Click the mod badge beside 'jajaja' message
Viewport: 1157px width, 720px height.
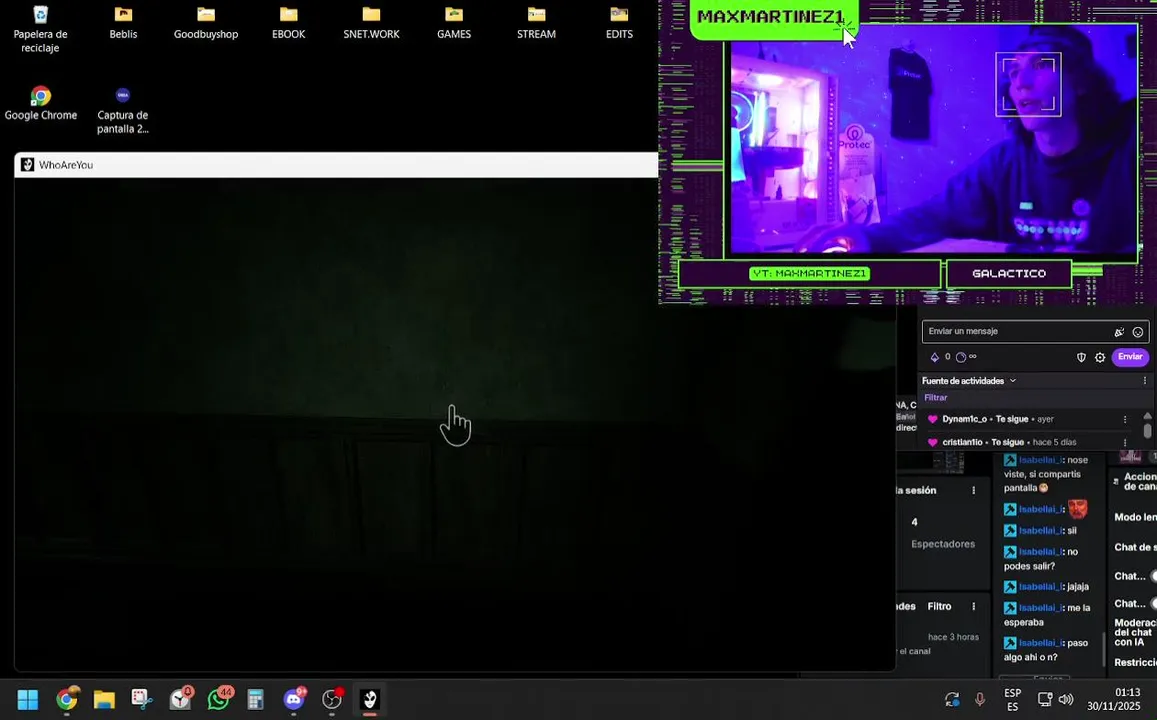(1010, 586)
